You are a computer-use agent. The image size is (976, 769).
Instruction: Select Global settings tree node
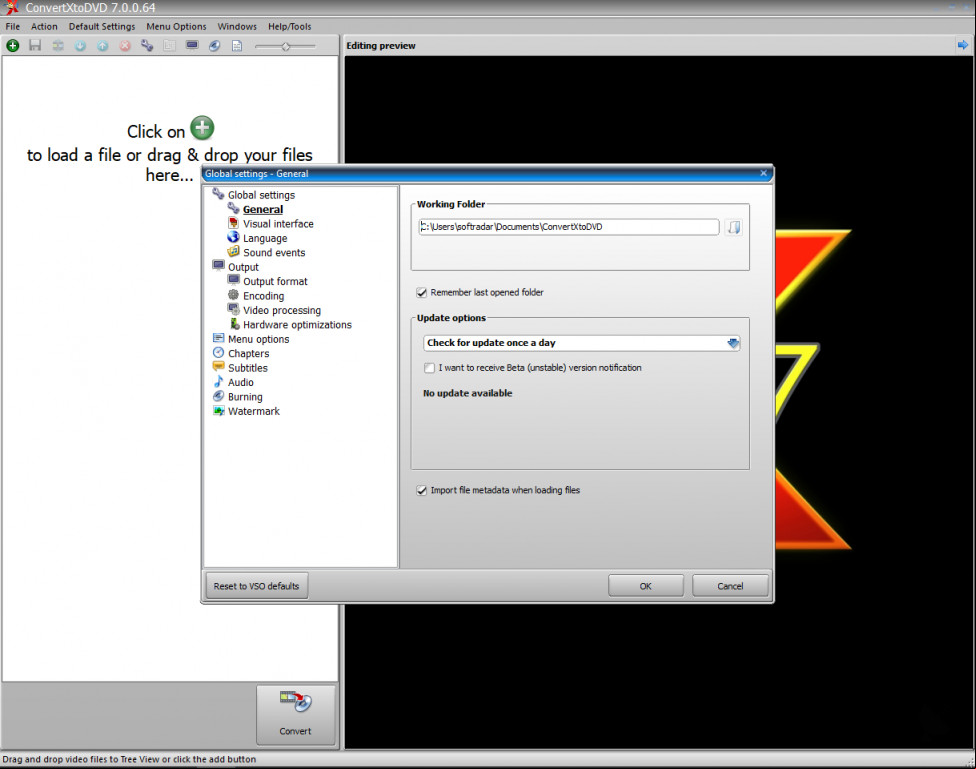(x=261, y=195)
